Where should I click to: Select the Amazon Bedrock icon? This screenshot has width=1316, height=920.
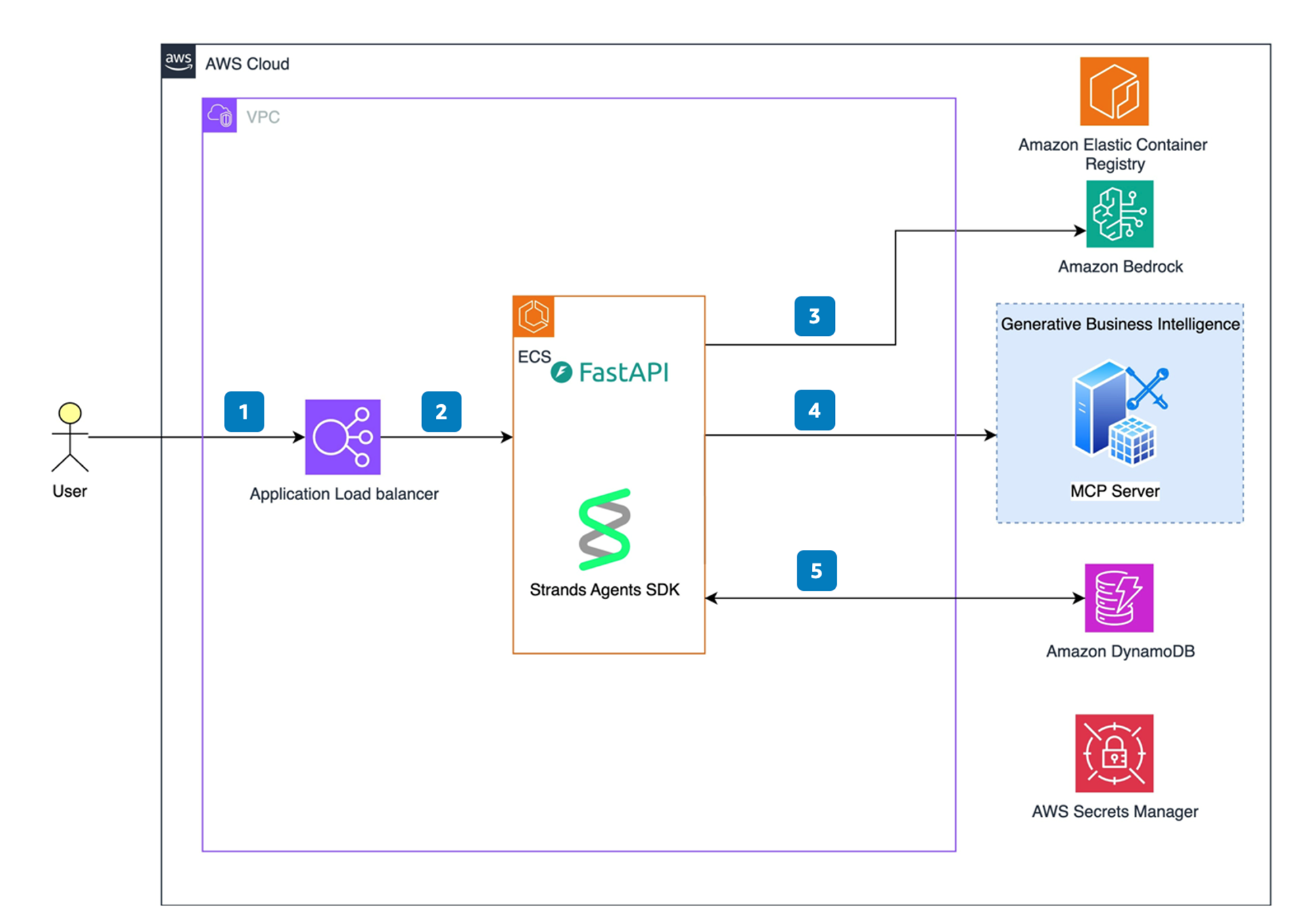pos(1119,214)
